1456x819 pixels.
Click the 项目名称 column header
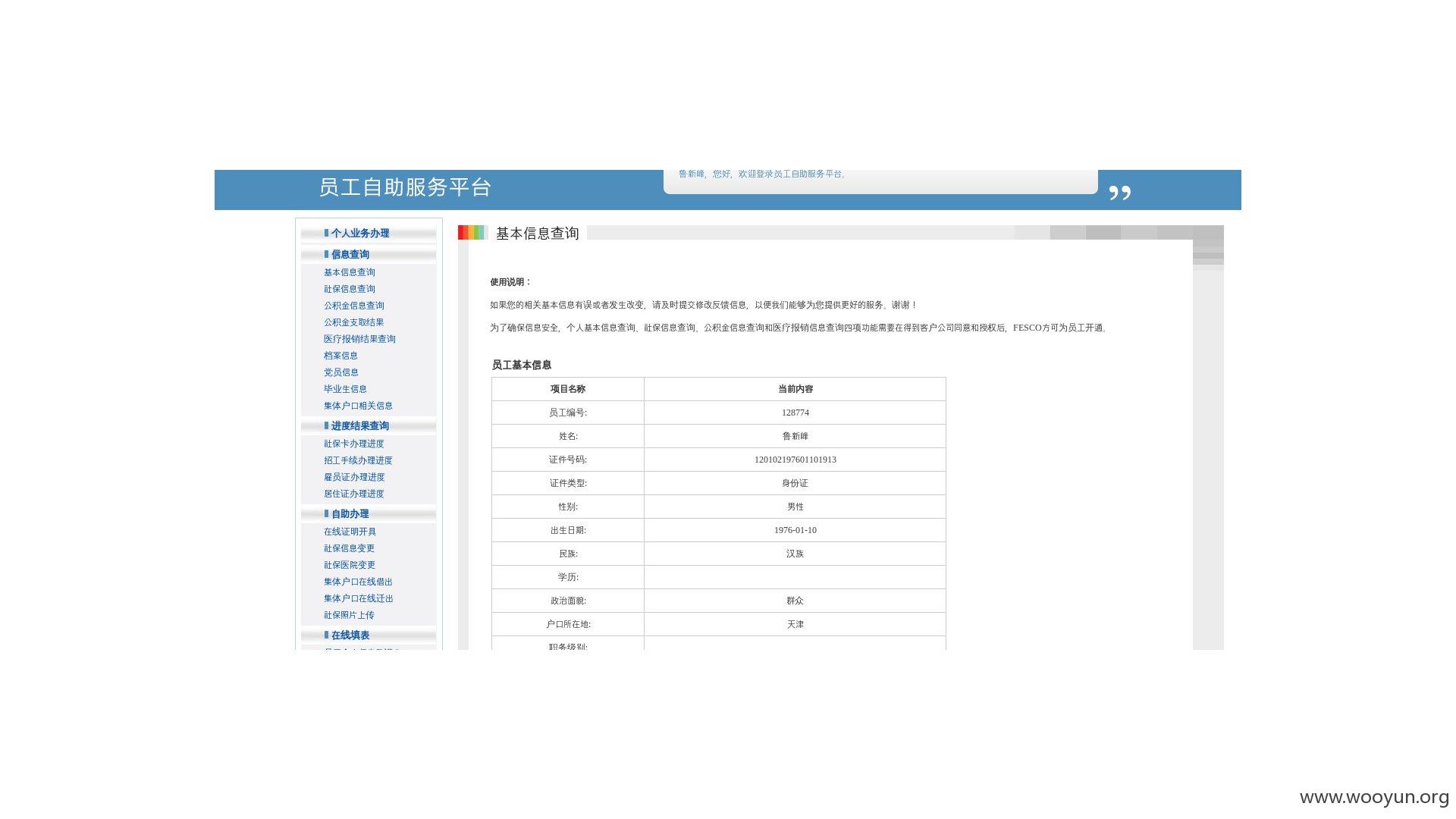click(568, 389)
